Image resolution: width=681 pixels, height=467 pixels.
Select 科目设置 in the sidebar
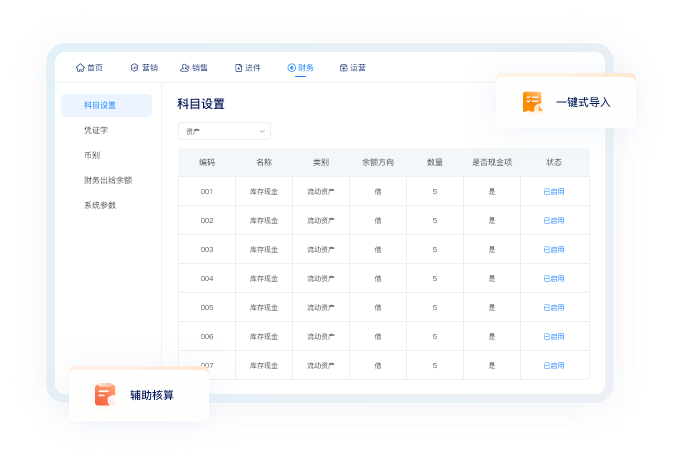pos(100,105)
